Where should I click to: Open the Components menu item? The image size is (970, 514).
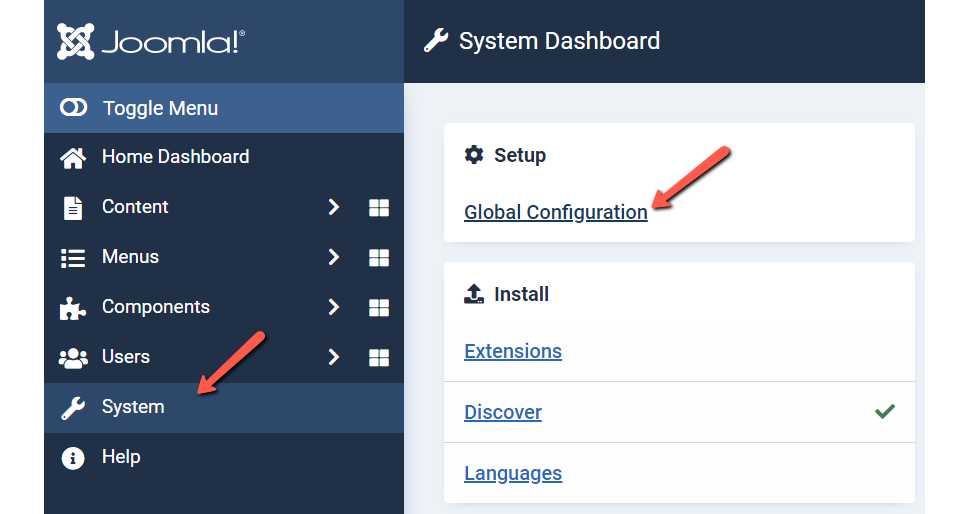pyautogui.click(x=156, y=307)
